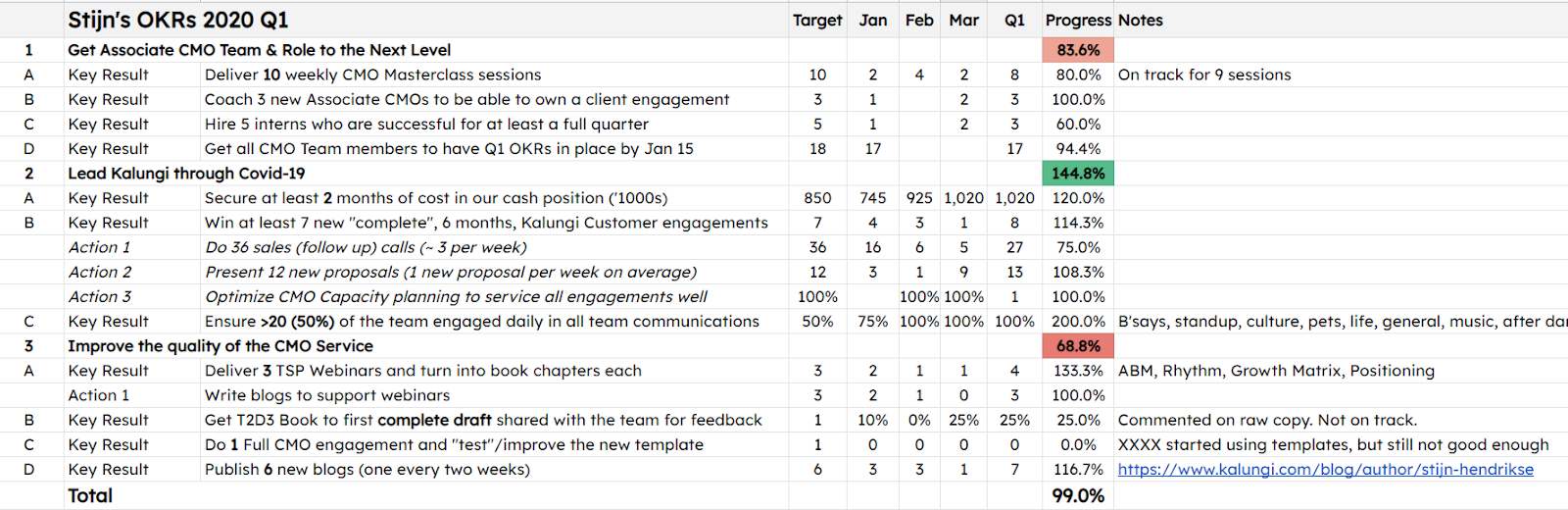Select the "Do 36 sales (follow up) calls" cell
The width and height of the screenshot is (1568, 510).
(366, 247)
